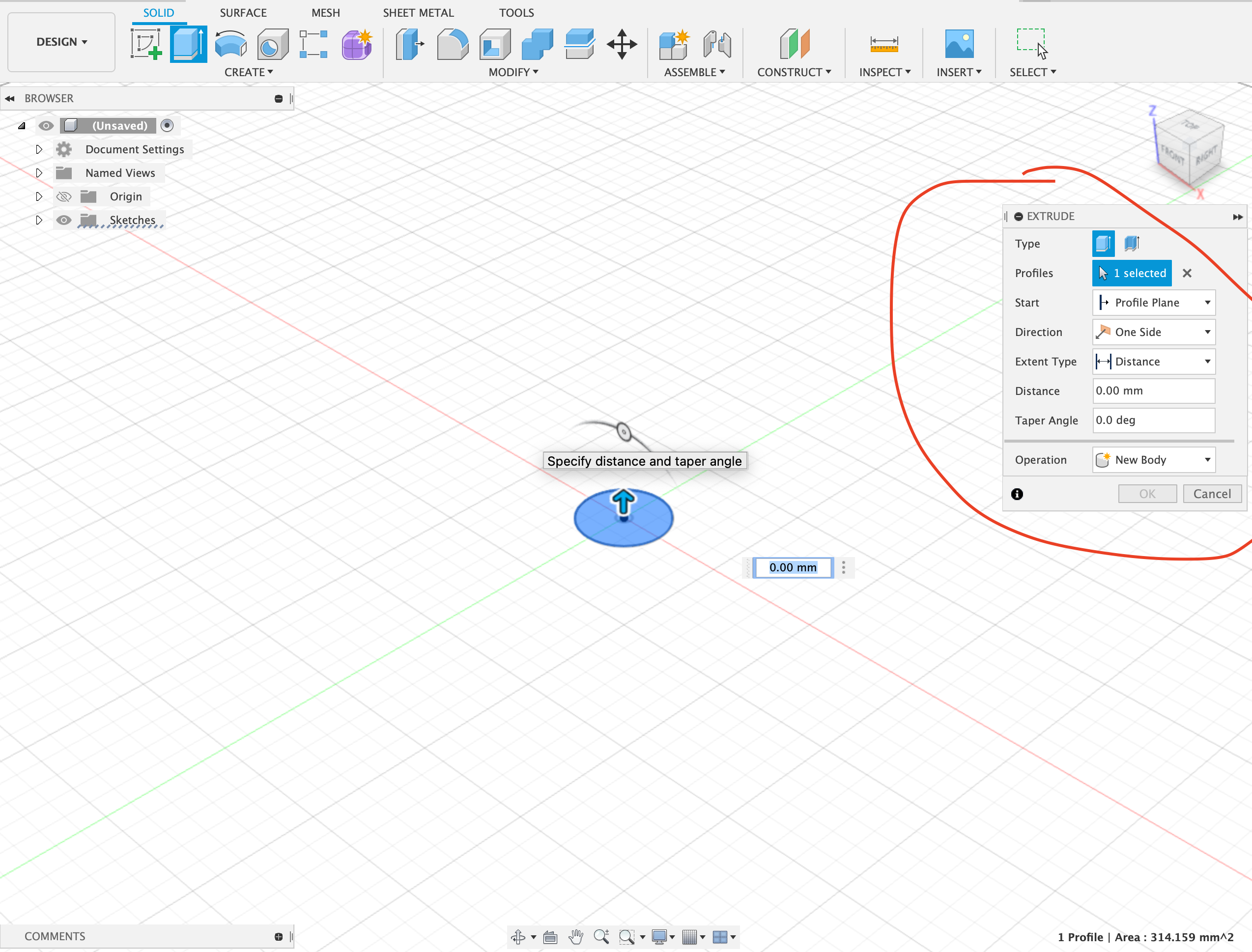1252x952 pixels.
Task: Expand the Origin tree node
Action: (38, 196)
